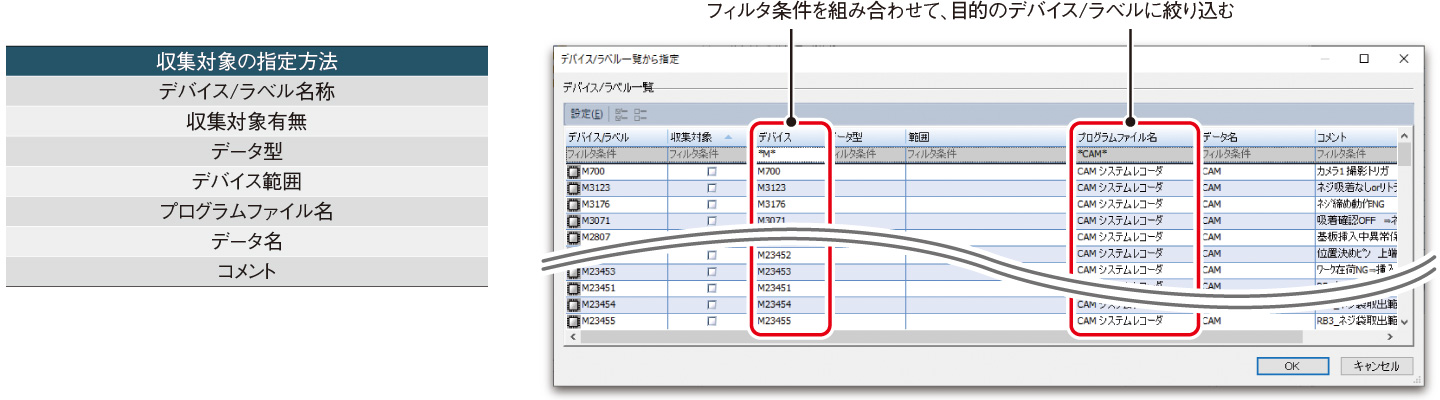Click the device icon beside M3176
This screenshot has width=1440, height=400.
click(574, 204)
